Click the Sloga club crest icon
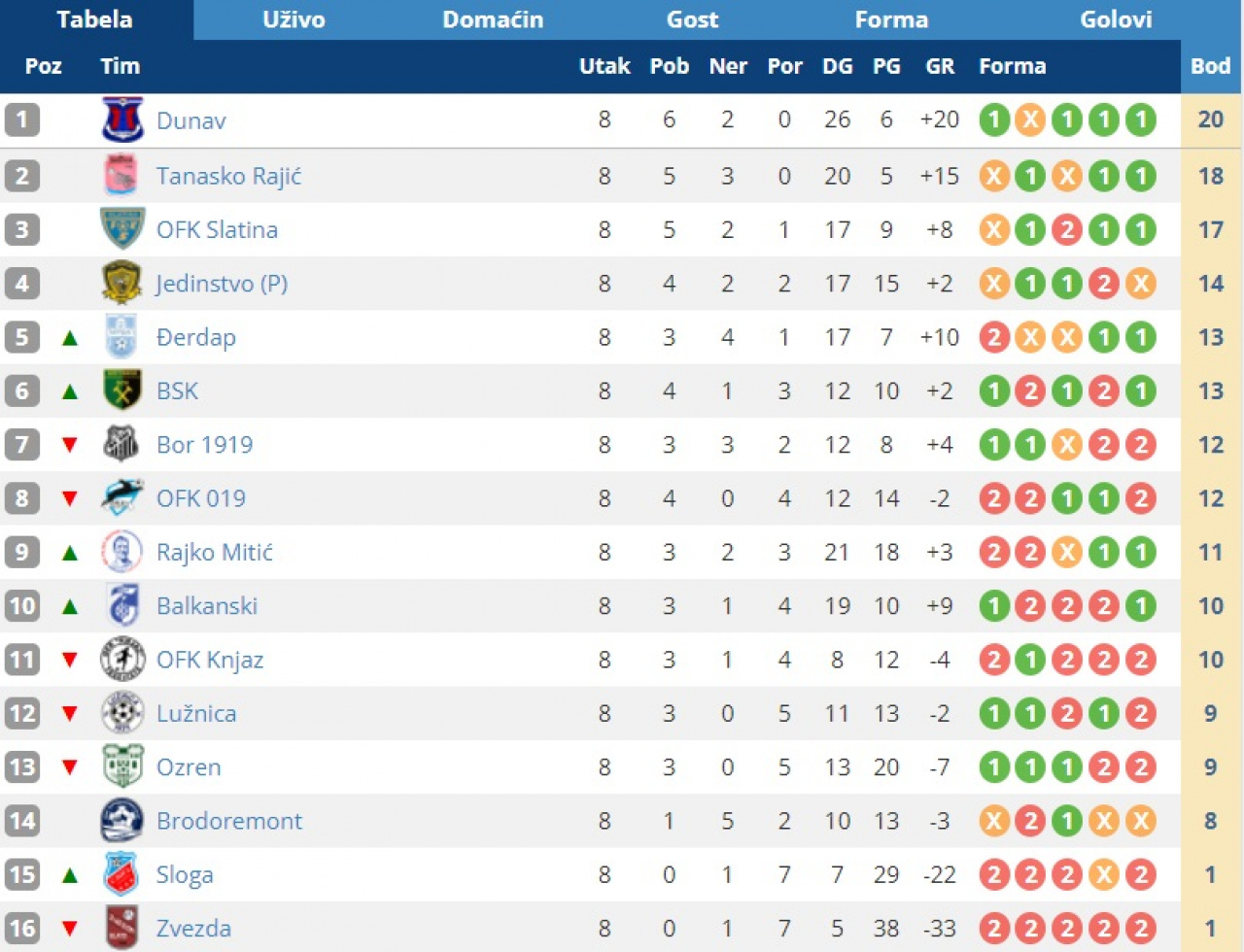The image size is (1244, 952). point(122,874)
